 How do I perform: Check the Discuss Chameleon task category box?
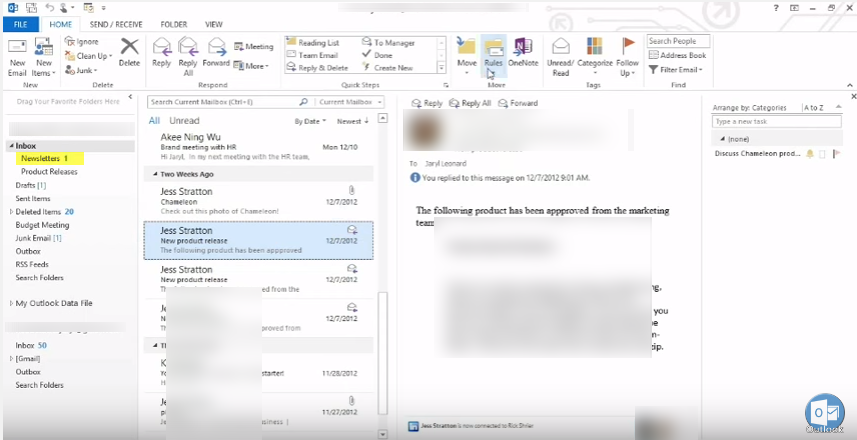click(x=823, y=154)
